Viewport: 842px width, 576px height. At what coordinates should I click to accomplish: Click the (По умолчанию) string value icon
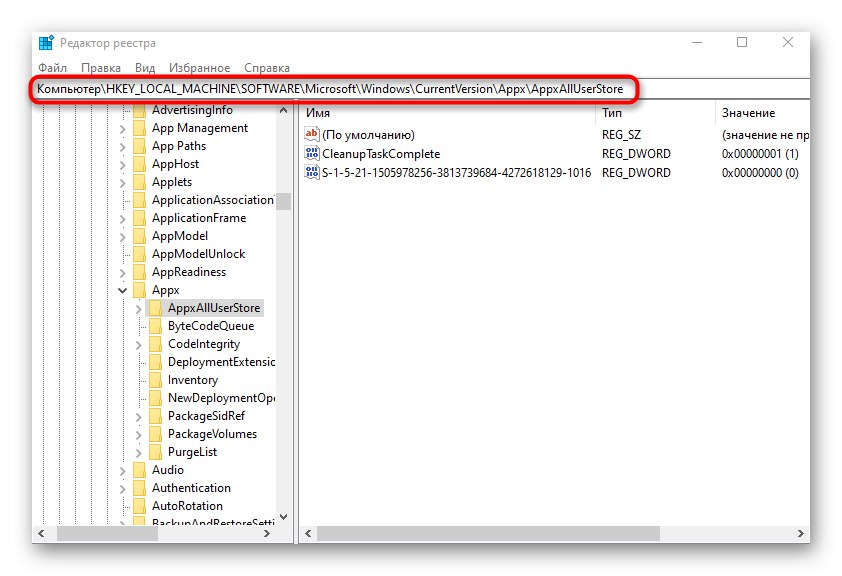tap(311, 134)
